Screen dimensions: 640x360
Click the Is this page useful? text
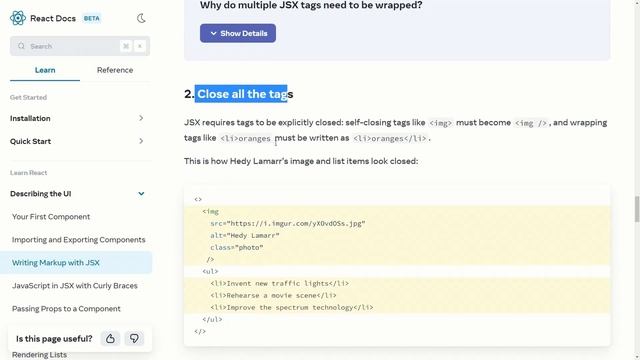pyautogui.click(x=54, y=339)
